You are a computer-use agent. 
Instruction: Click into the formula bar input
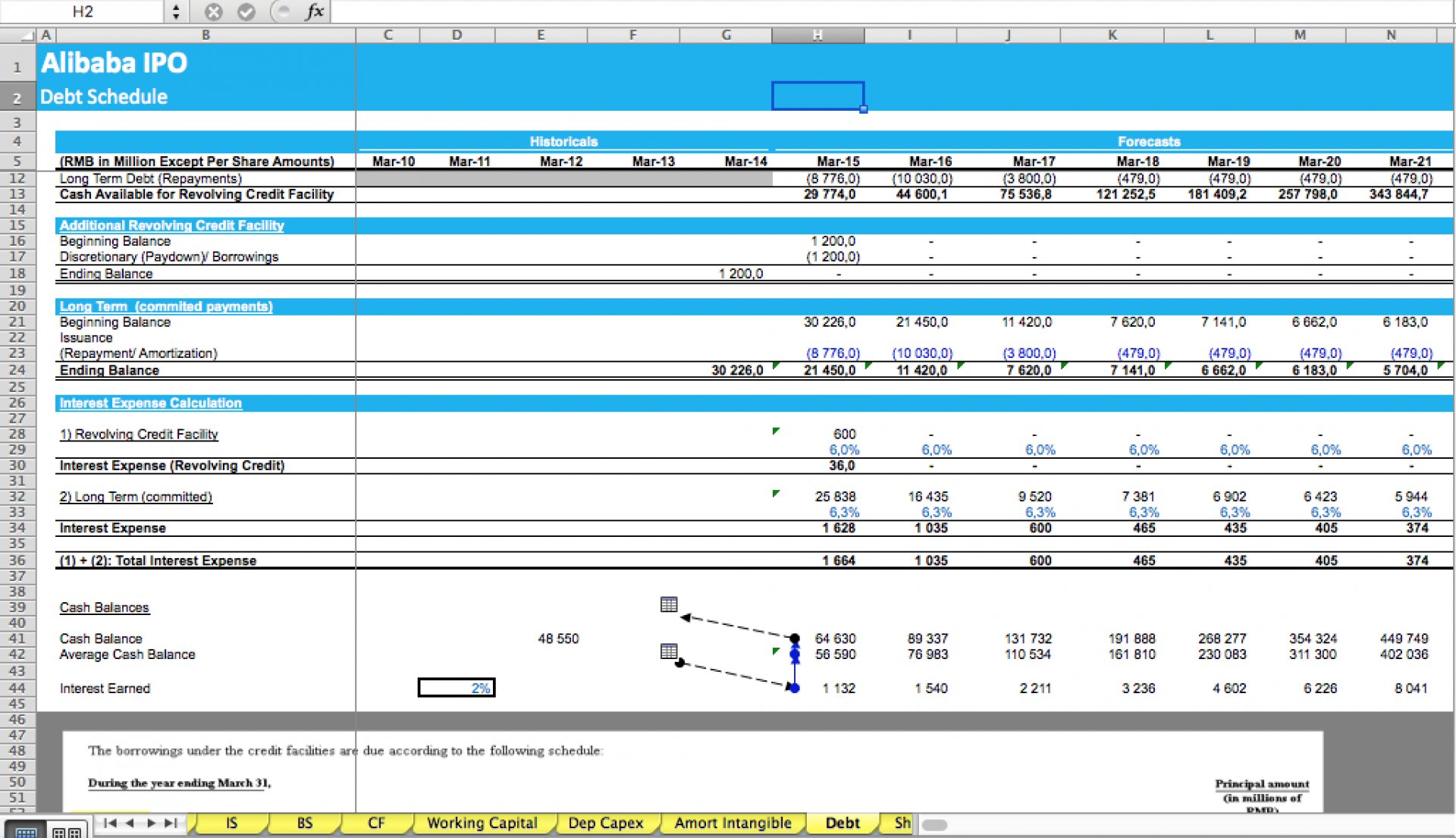(x=891, y=11)
